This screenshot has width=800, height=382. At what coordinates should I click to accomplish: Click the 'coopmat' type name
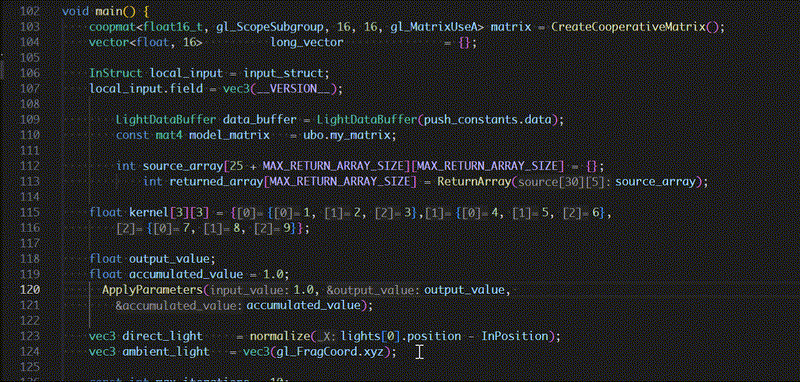tap(113, 27)
